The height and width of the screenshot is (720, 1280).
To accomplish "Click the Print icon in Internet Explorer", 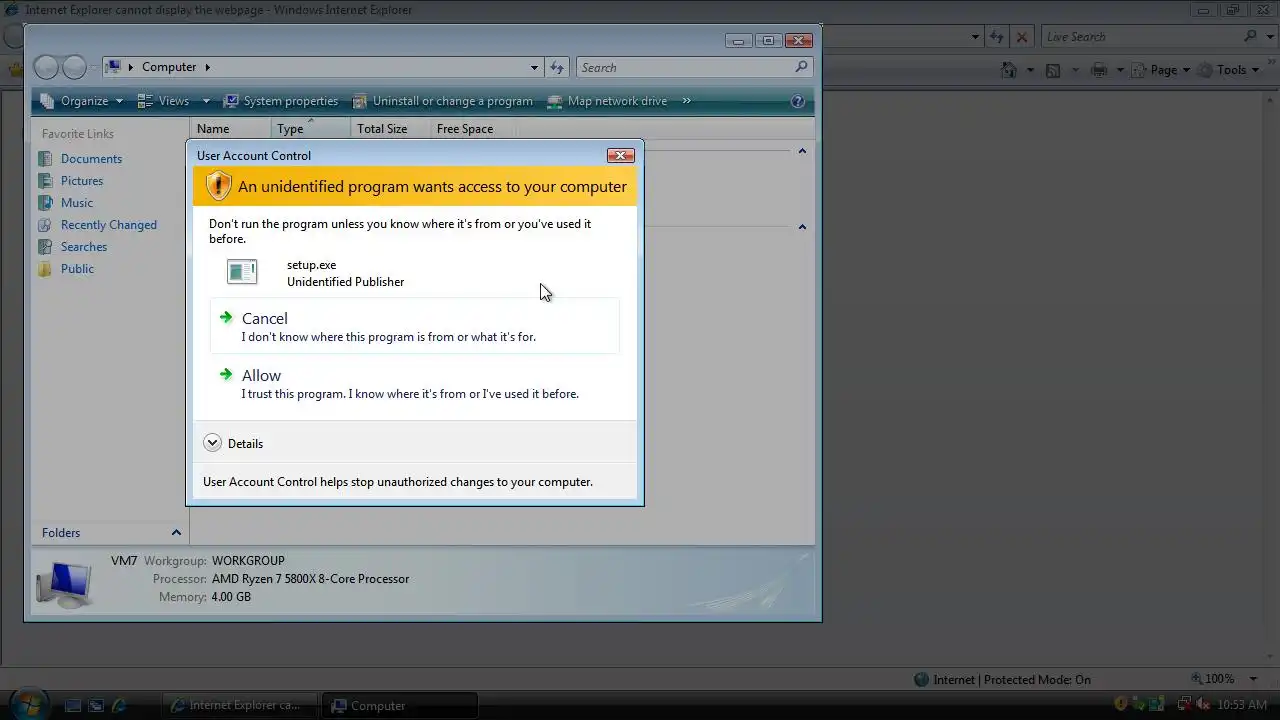I will click(1100, 70).
